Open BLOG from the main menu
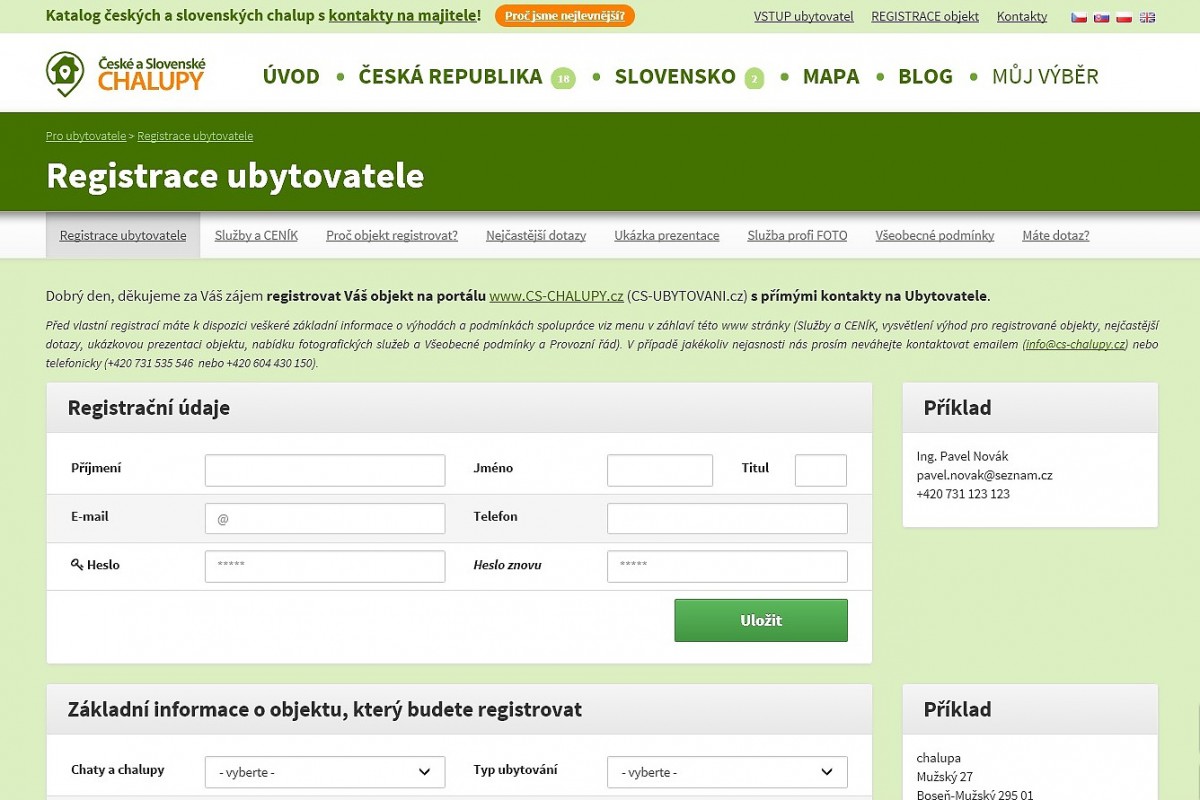 pos(925,76)
